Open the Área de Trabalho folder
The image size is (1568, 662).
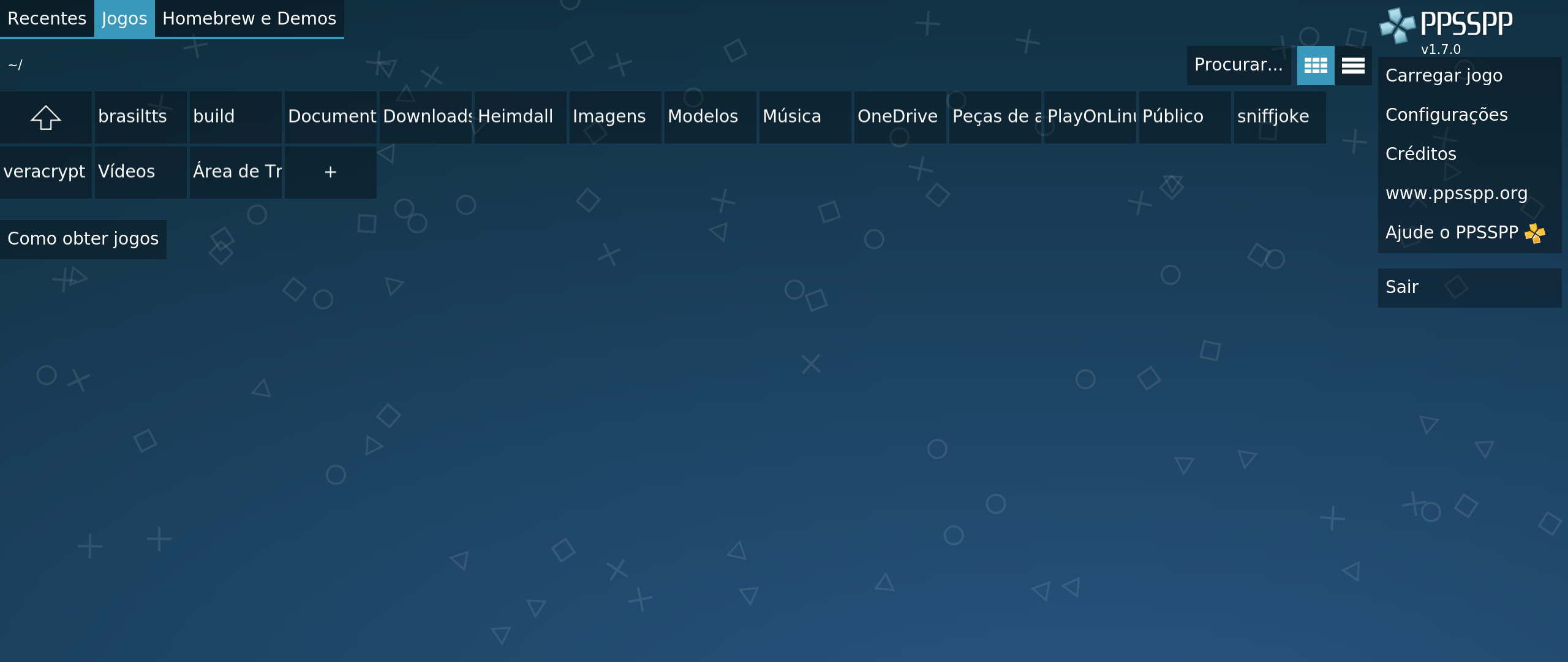pyautogui.click(x=236, y=172)
